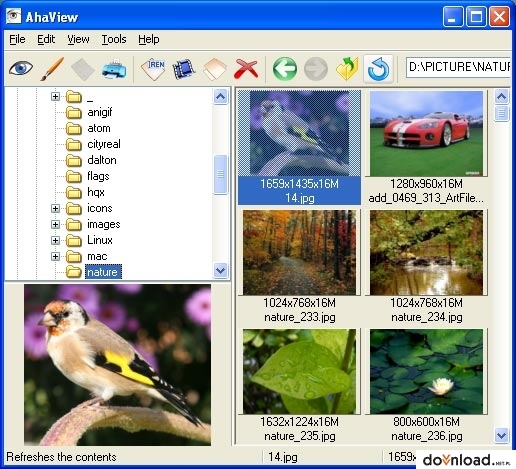The width and height of the screenshot is (516, 469).
Task: Expand the icons folder tree node
Action: tap(55, 208)
